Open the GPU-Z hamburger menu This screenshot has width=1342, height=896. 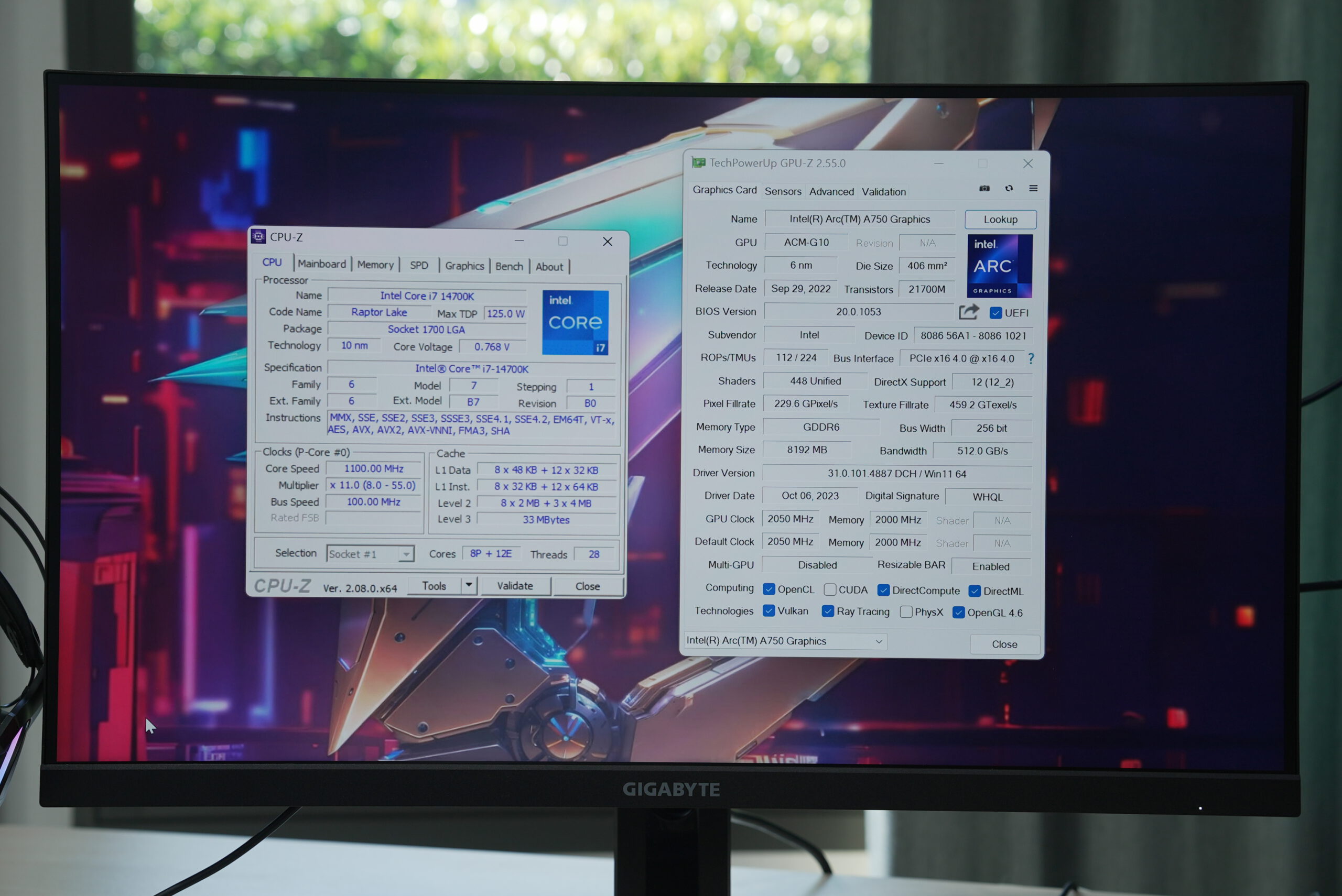coord(1033,188)
